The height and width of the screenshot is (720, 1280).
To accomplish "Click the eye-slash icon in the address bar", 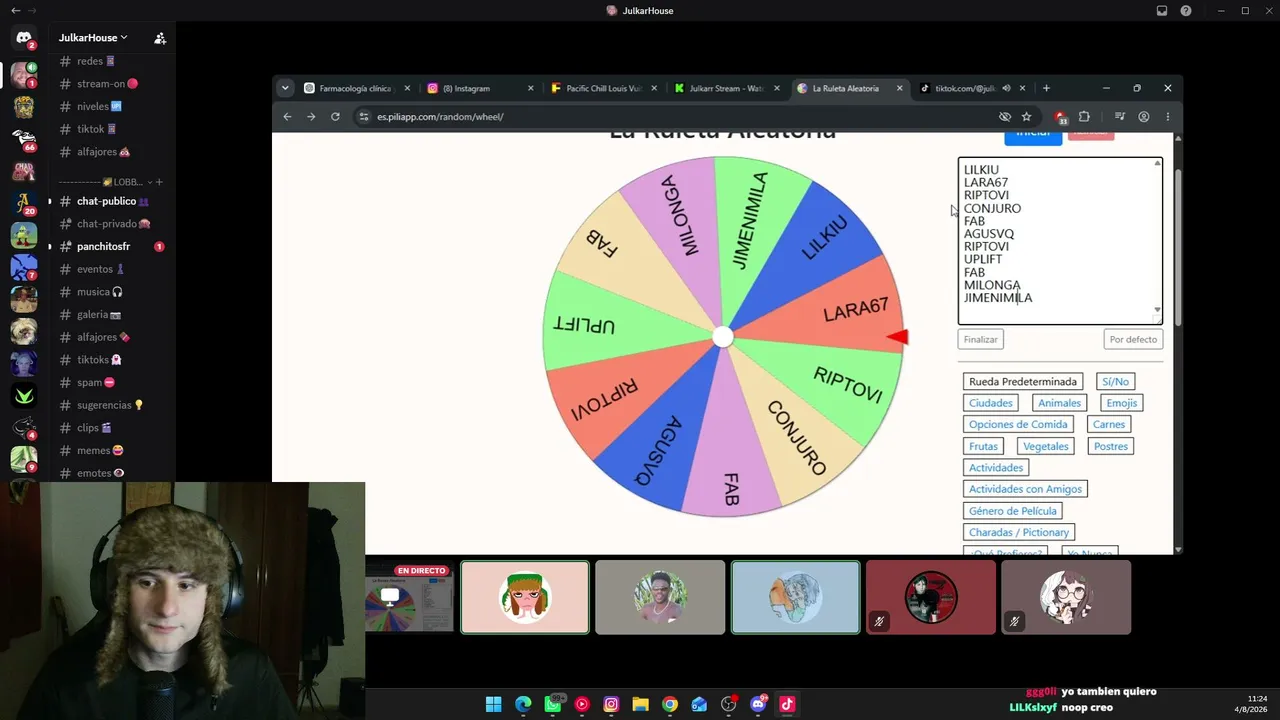I will (x=1005, y=117).
